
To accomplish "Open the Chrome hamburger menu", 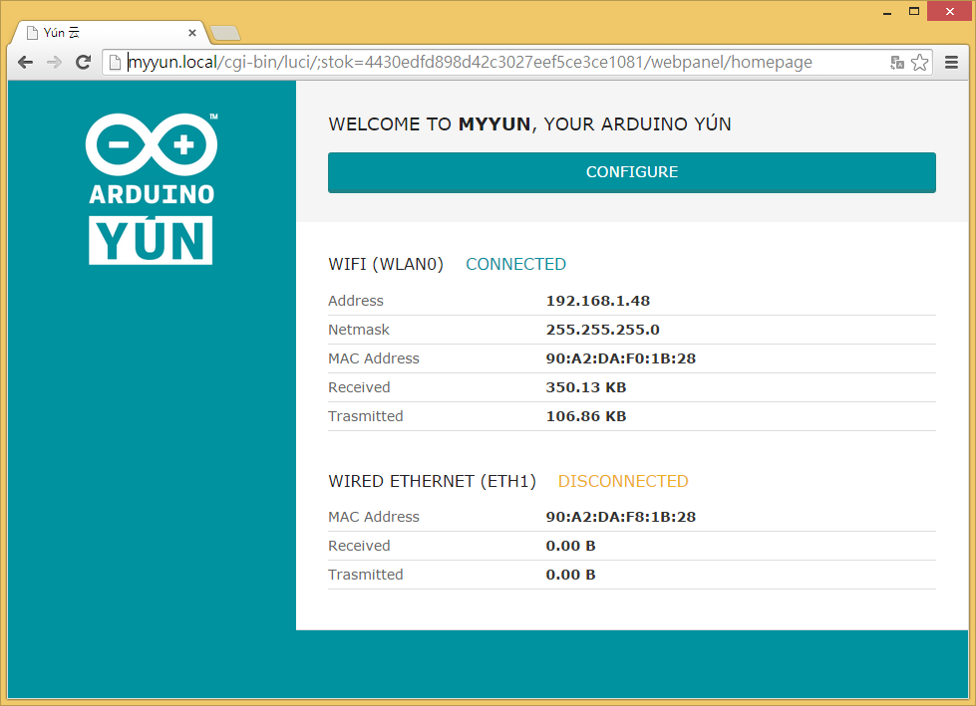I will tap(951, 62).
